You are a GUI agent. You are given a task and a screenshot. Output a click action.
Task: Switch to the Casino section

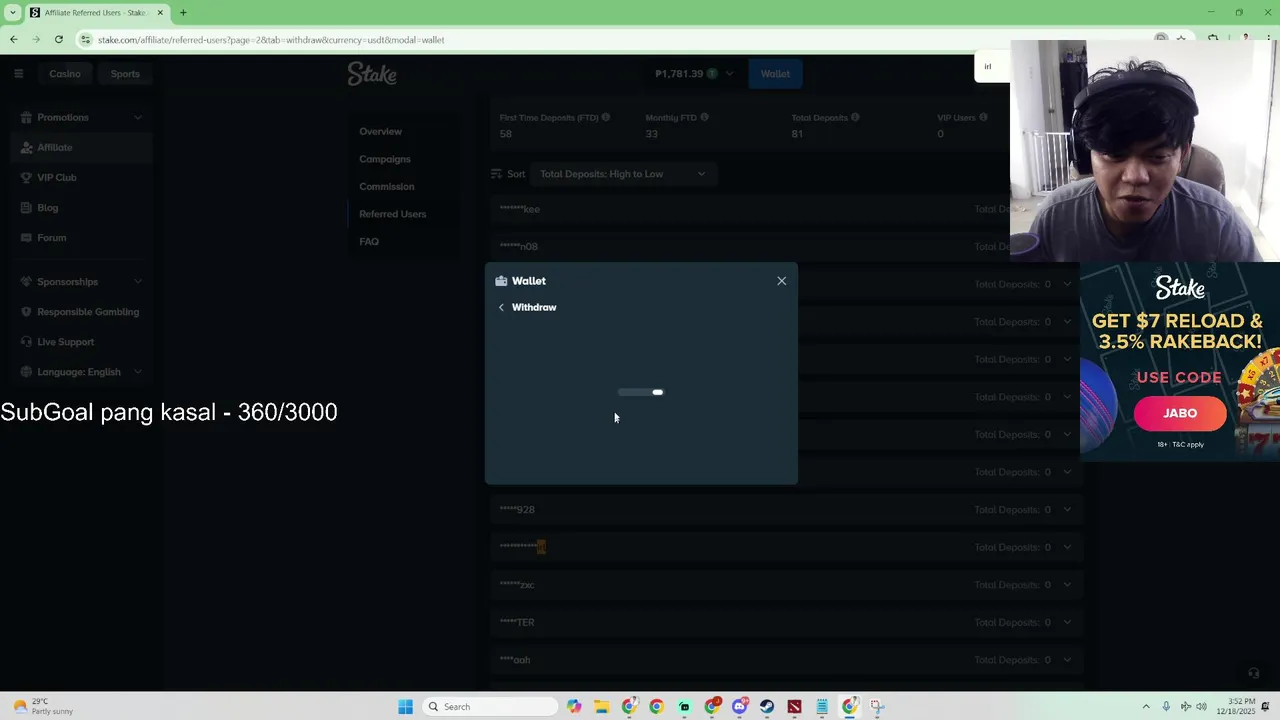click(x=65, y=73)
